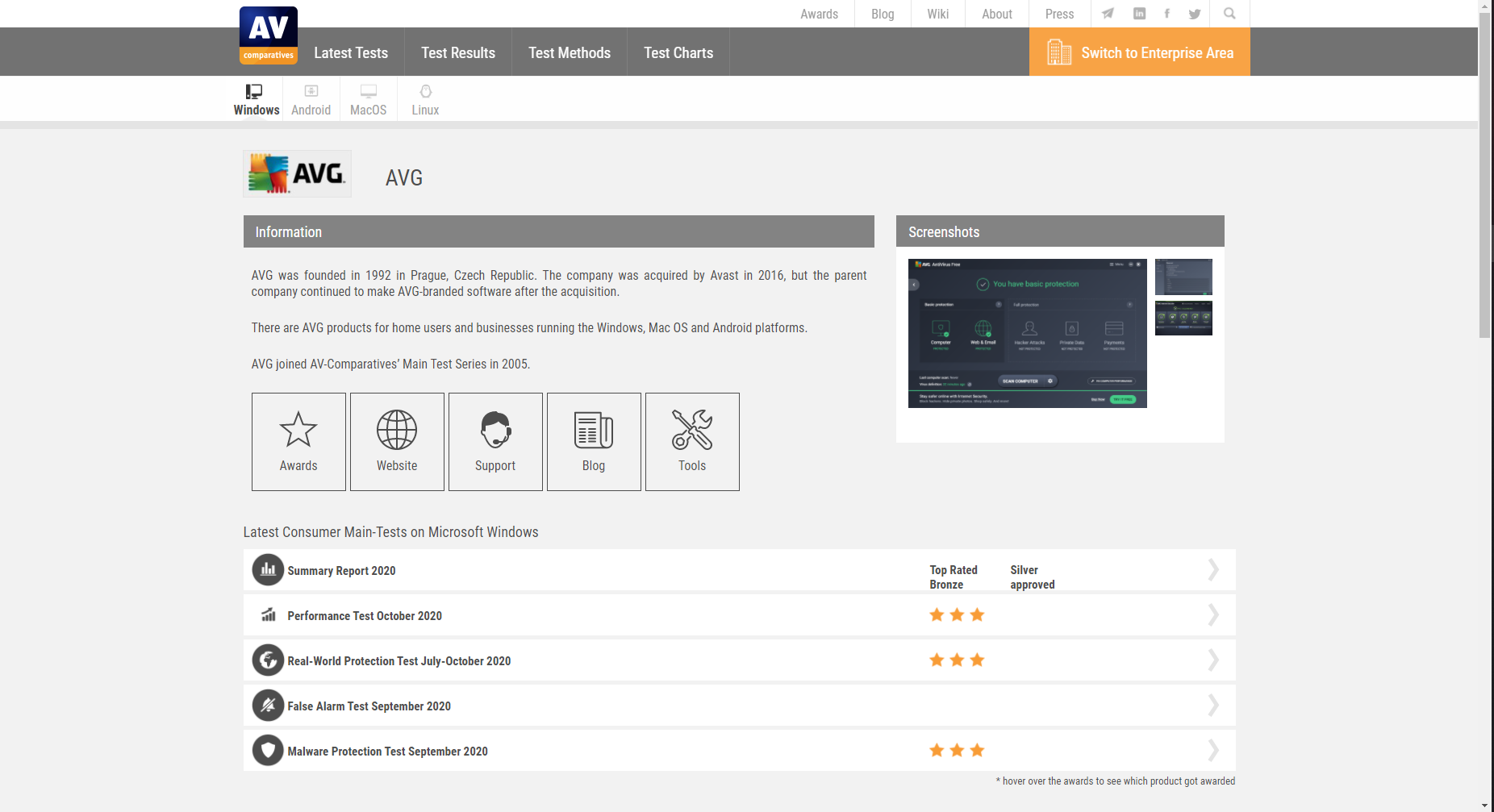Open the Blog newspaper tile

pyautogui.click(x=594, y=442)
